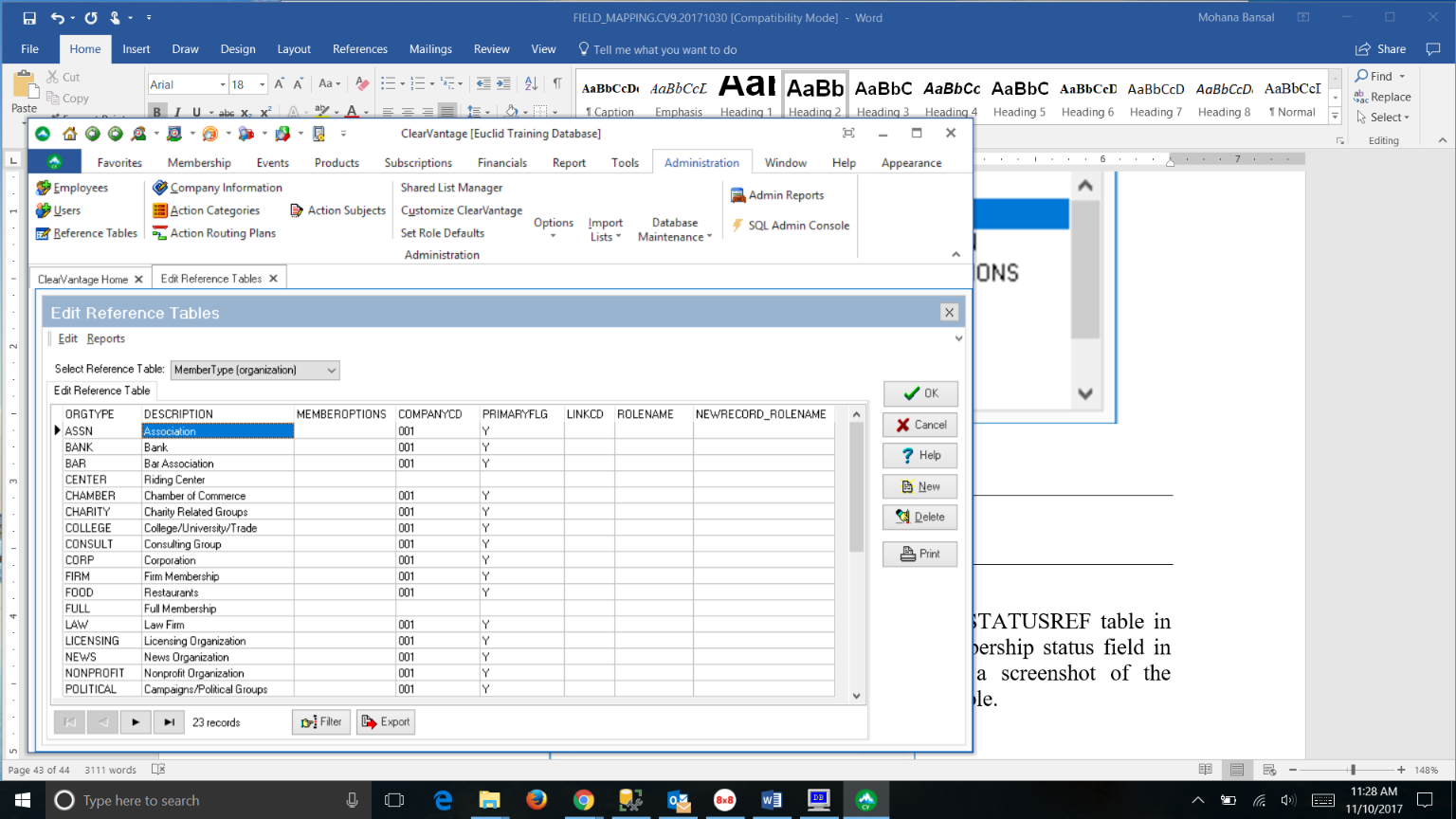Adjust the Word zoom slider
Image resolution: width=1456 pixels, height=819 pixels.
[x=1353, y=770]
